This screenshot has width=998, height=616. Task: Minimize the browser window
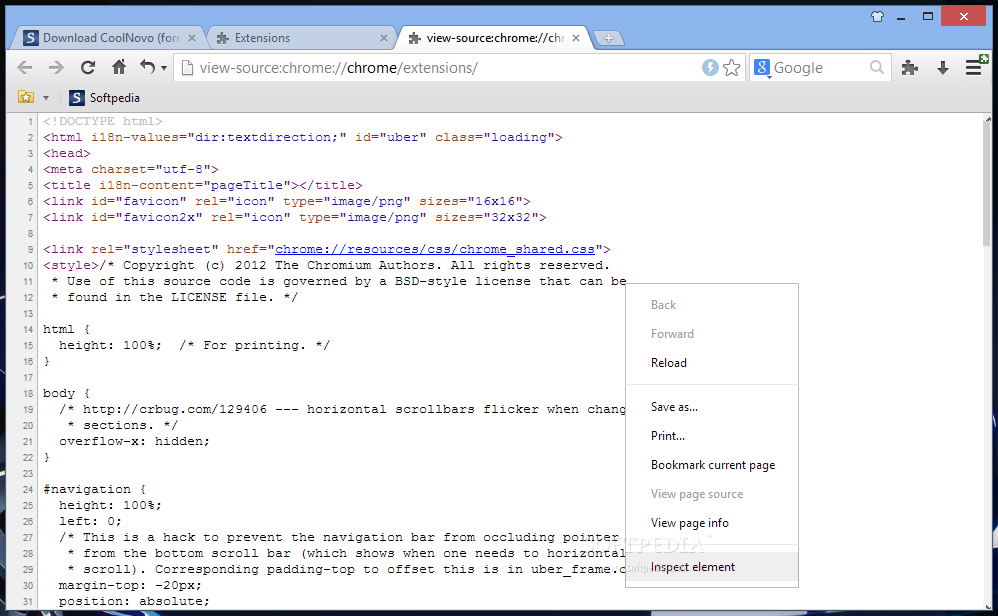pyautogui.click(x=901, y=17)
